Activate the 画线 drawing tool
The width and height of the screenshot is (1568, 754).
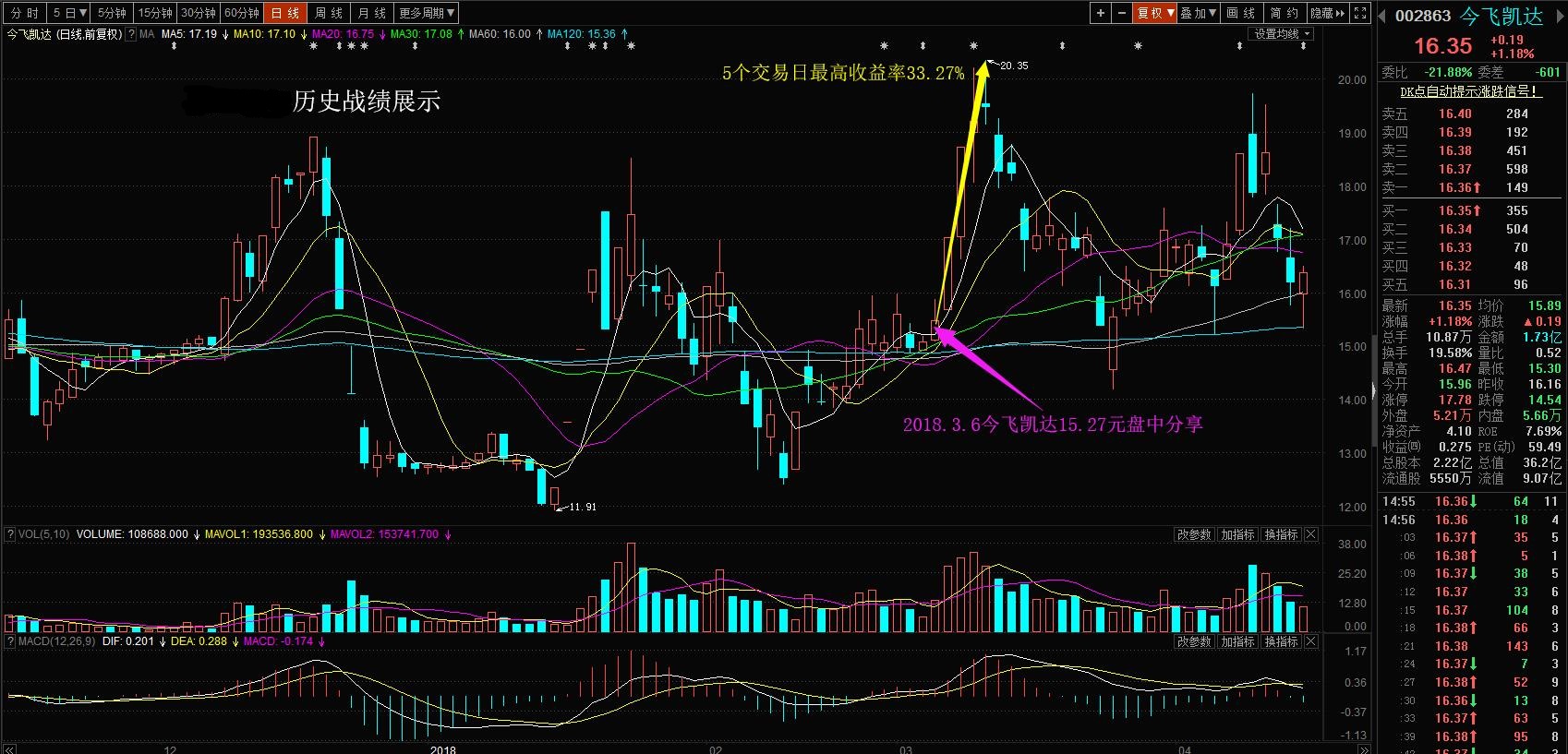1241,13
